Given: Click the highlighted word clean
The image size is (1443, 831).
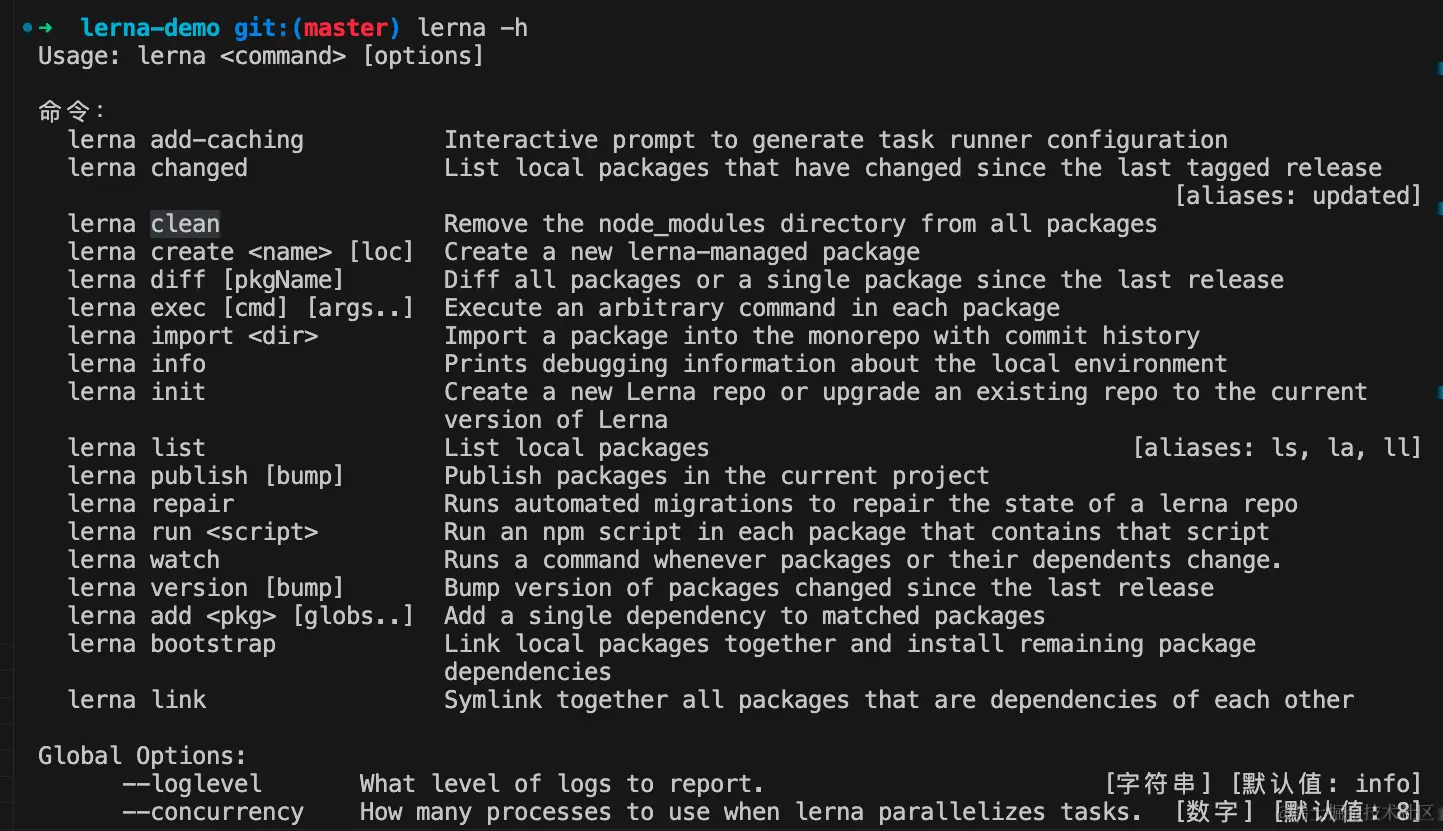Looking at the screenshot, I should [x=185, y=224].
